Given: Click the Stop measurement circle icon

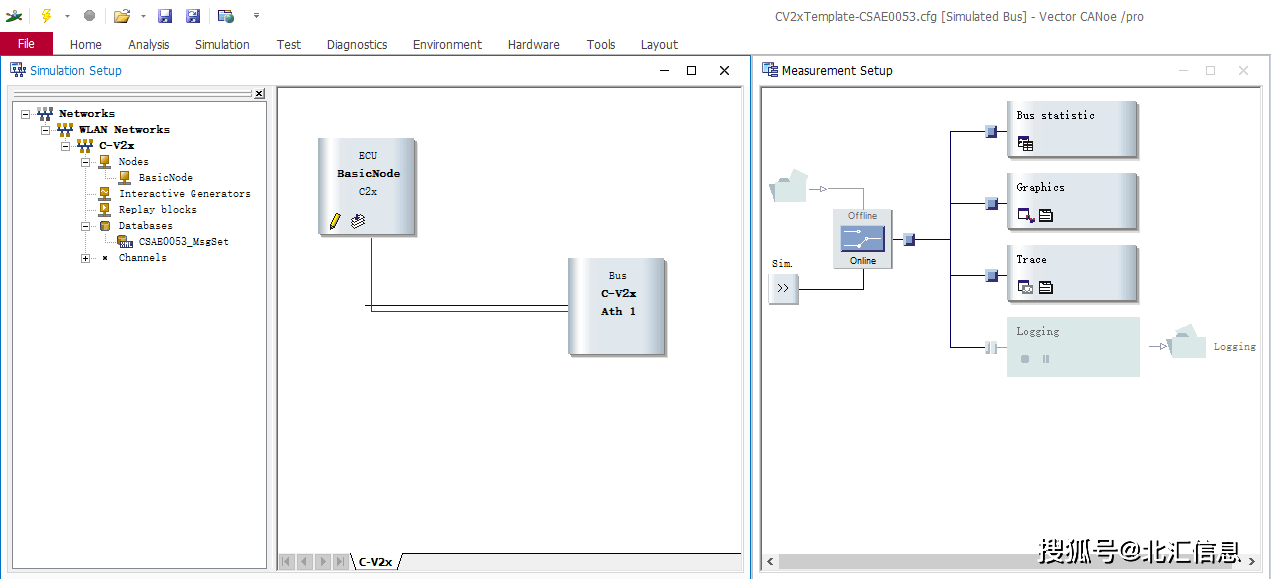Looking at the screenshot, I should pos(89,16).
